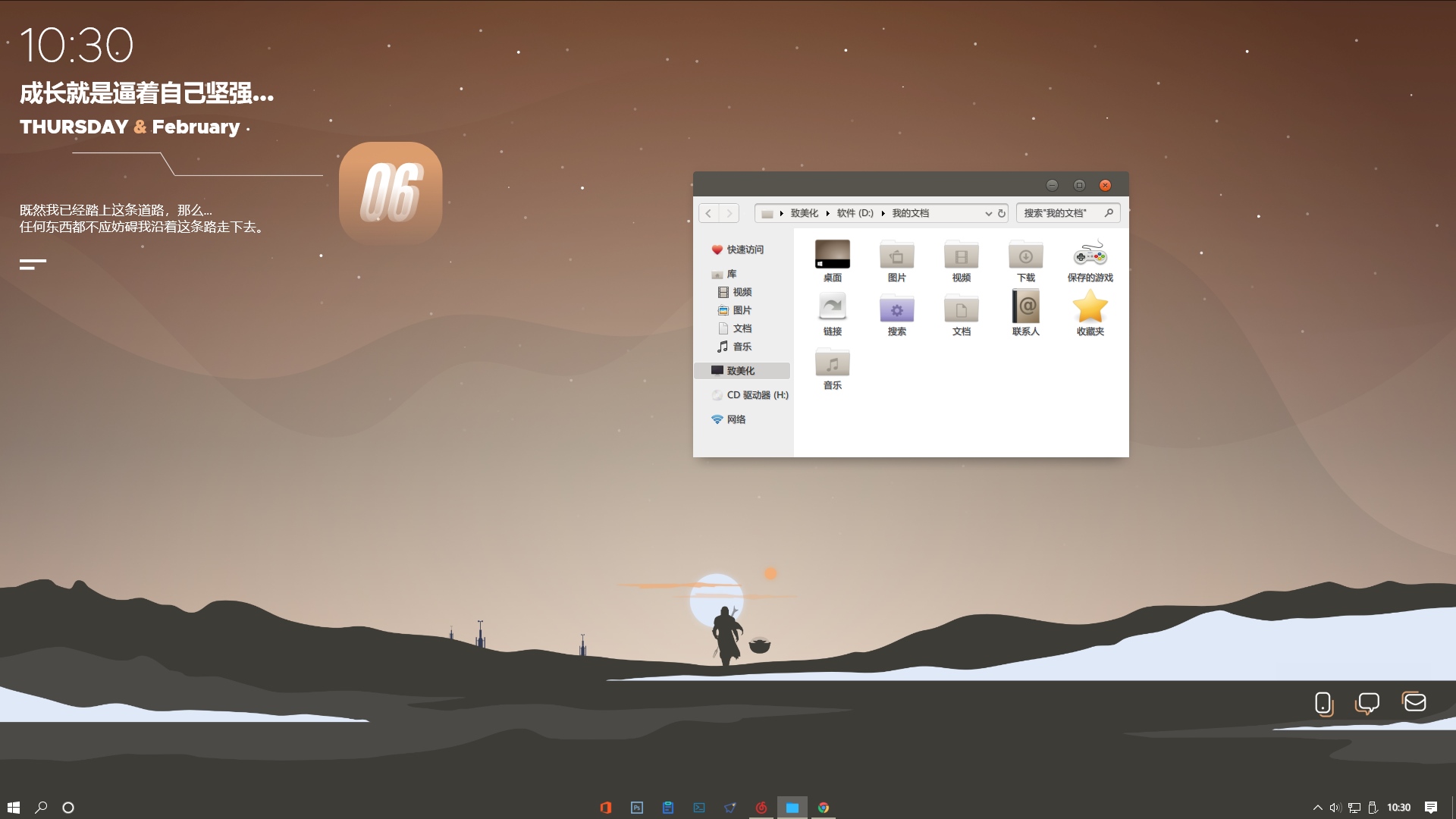The height and width of the screenshot is (819, 1456).
Task: Open the volume control in tray
Action: coord(1335,808)
